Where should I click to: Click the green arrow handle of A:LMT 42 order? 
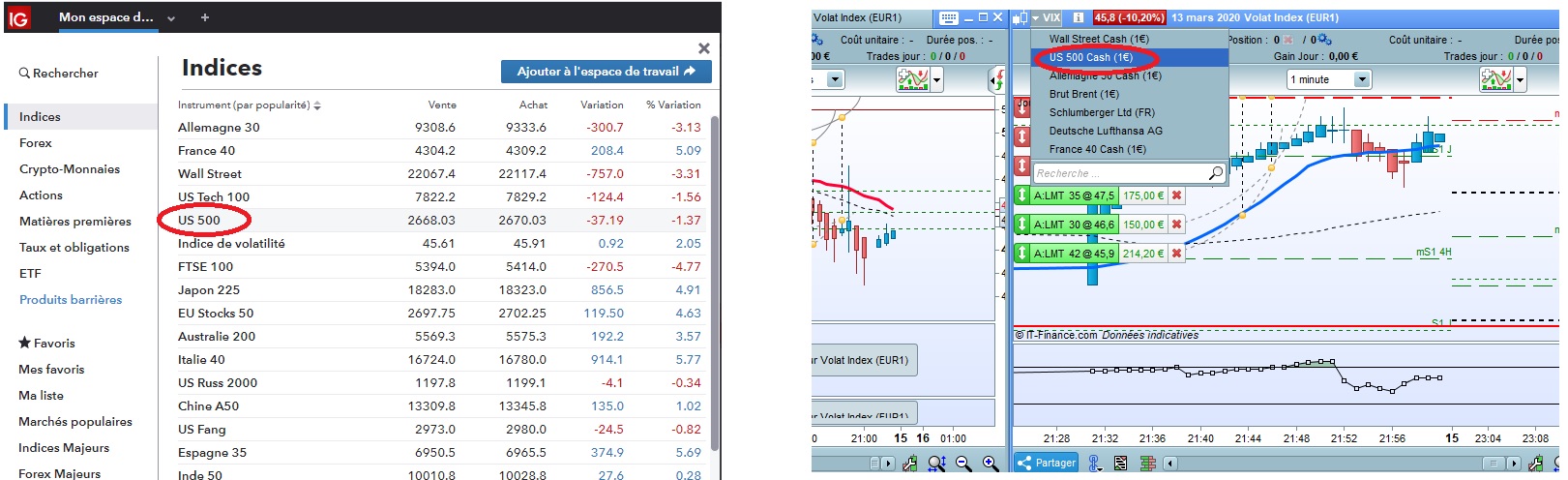coord(1021,254)
